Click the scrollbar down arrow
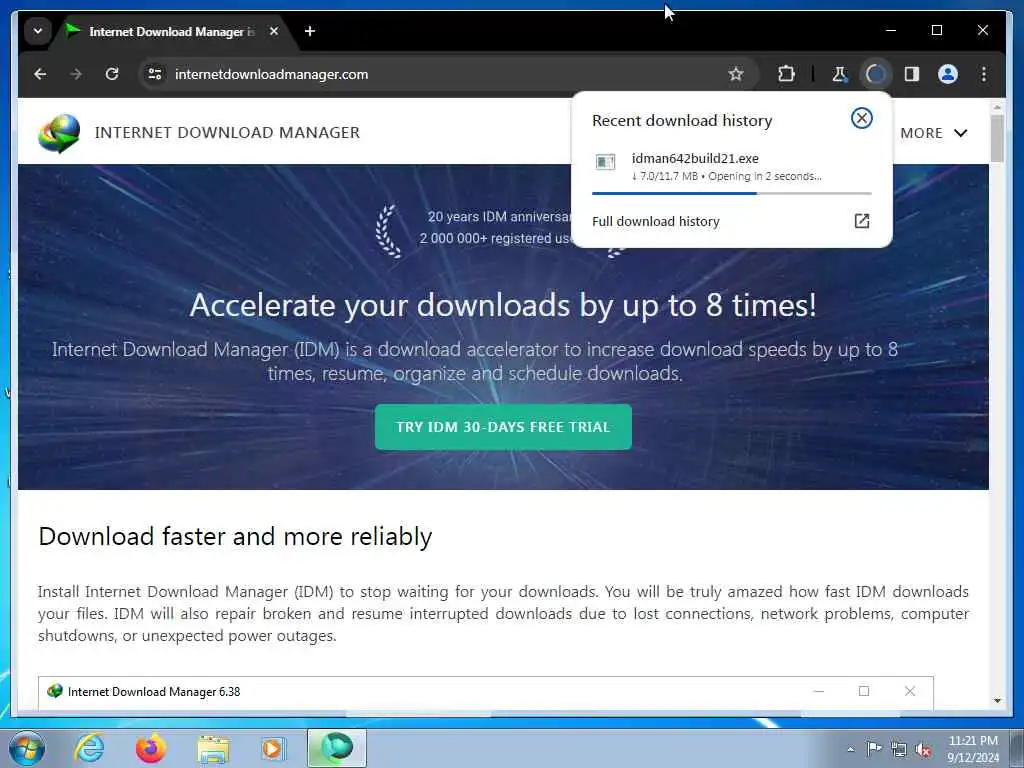1024x768 pixels. pos(997,701)
